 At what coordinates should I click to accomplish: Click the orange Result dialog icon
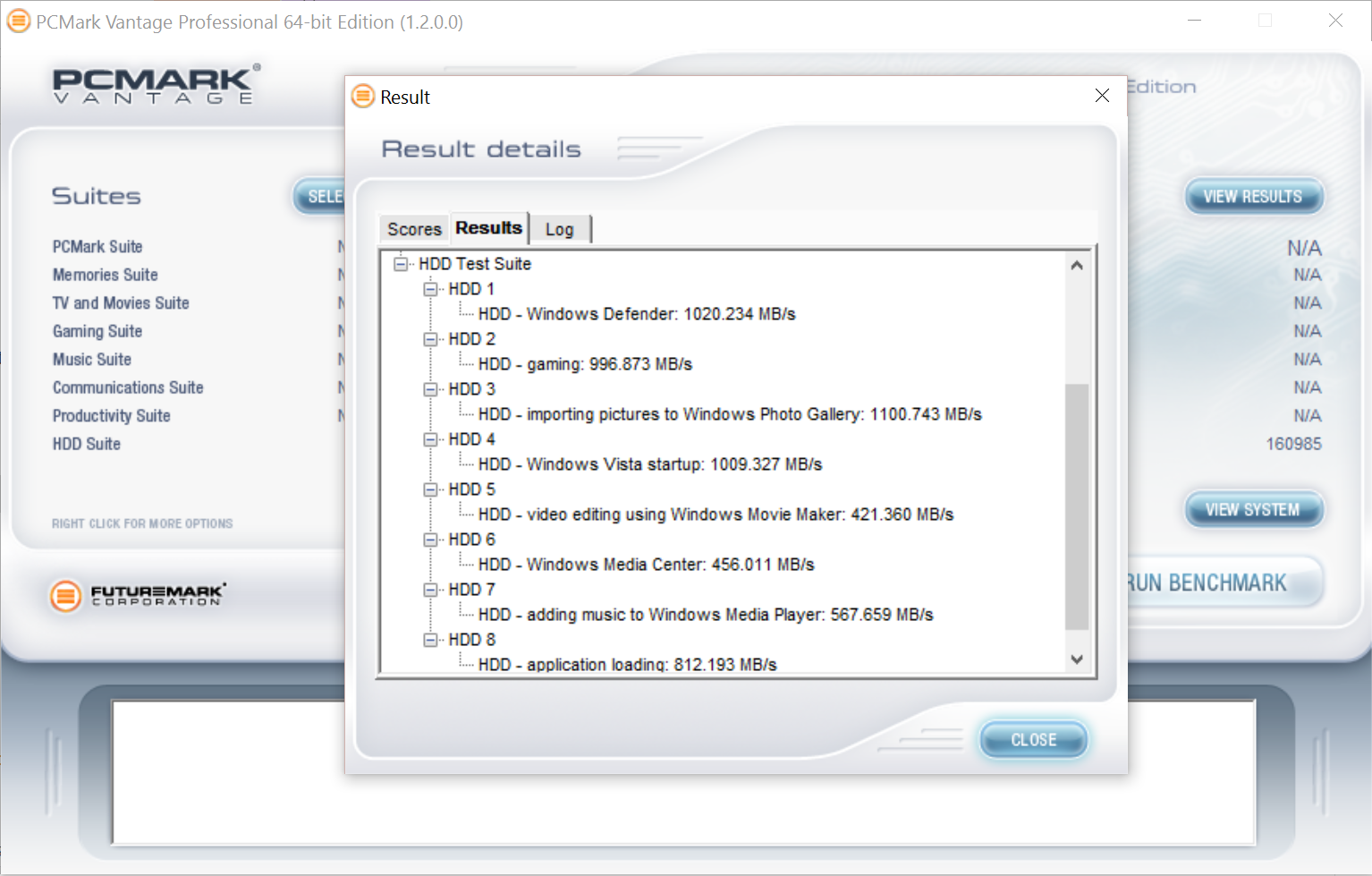click(362, 97)
